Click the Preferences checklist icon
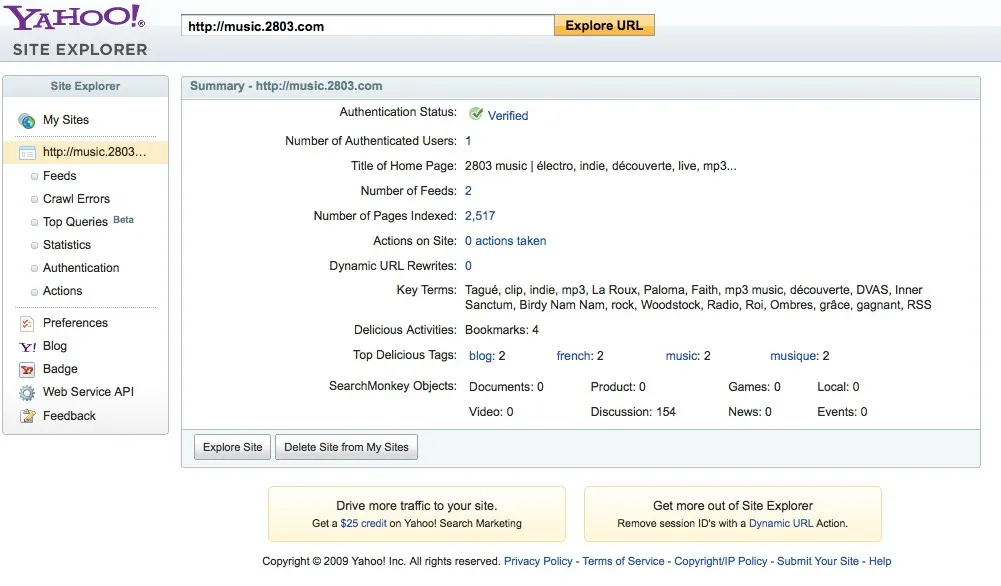Screen dimensions: 1001x586 27,324
